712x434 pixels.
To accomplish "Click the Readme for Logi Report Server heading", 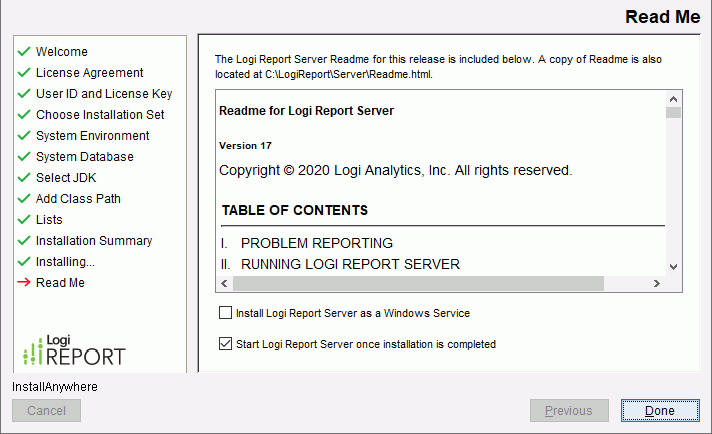I will tap(307, 111).
